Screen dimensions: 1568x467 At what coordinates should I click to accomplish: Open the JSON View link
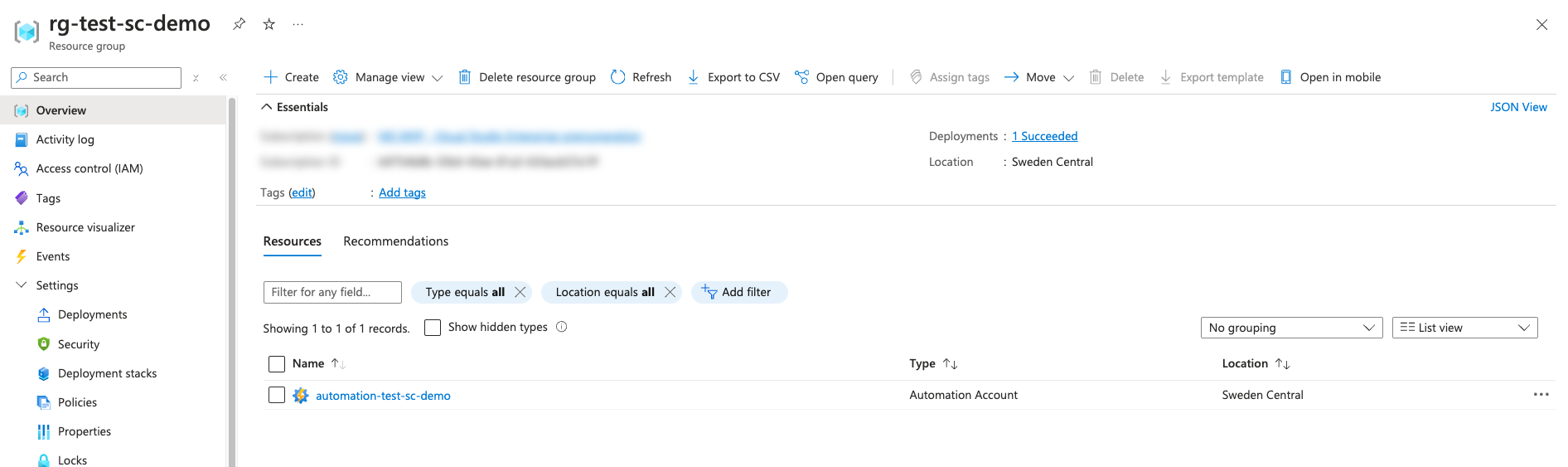pos(1518,107)
